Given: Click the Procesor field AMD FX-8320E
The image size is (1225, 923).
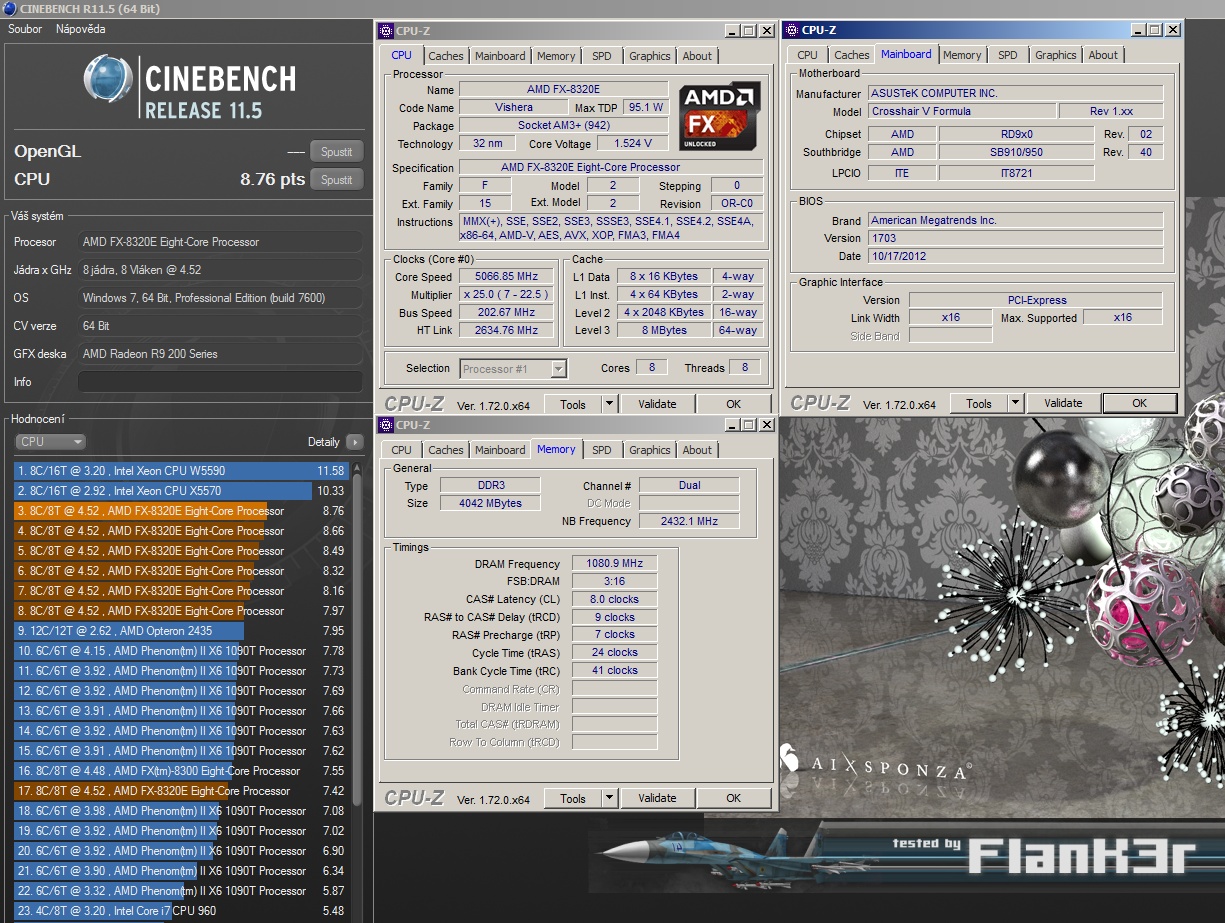Looking at the screenshot, I should [x=220, y=242].
